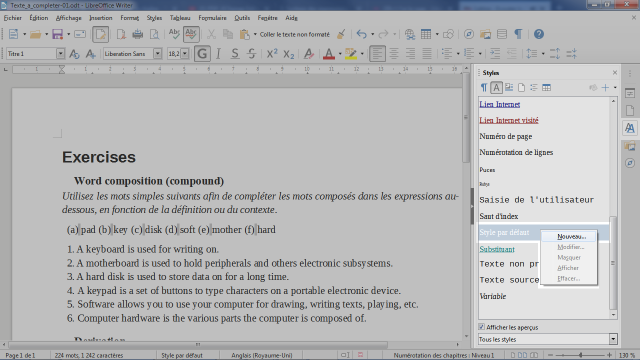Click the Clear direct formatting icon
Screen dimensions: 640x360
pyautogui.click(x=309, y=53)
